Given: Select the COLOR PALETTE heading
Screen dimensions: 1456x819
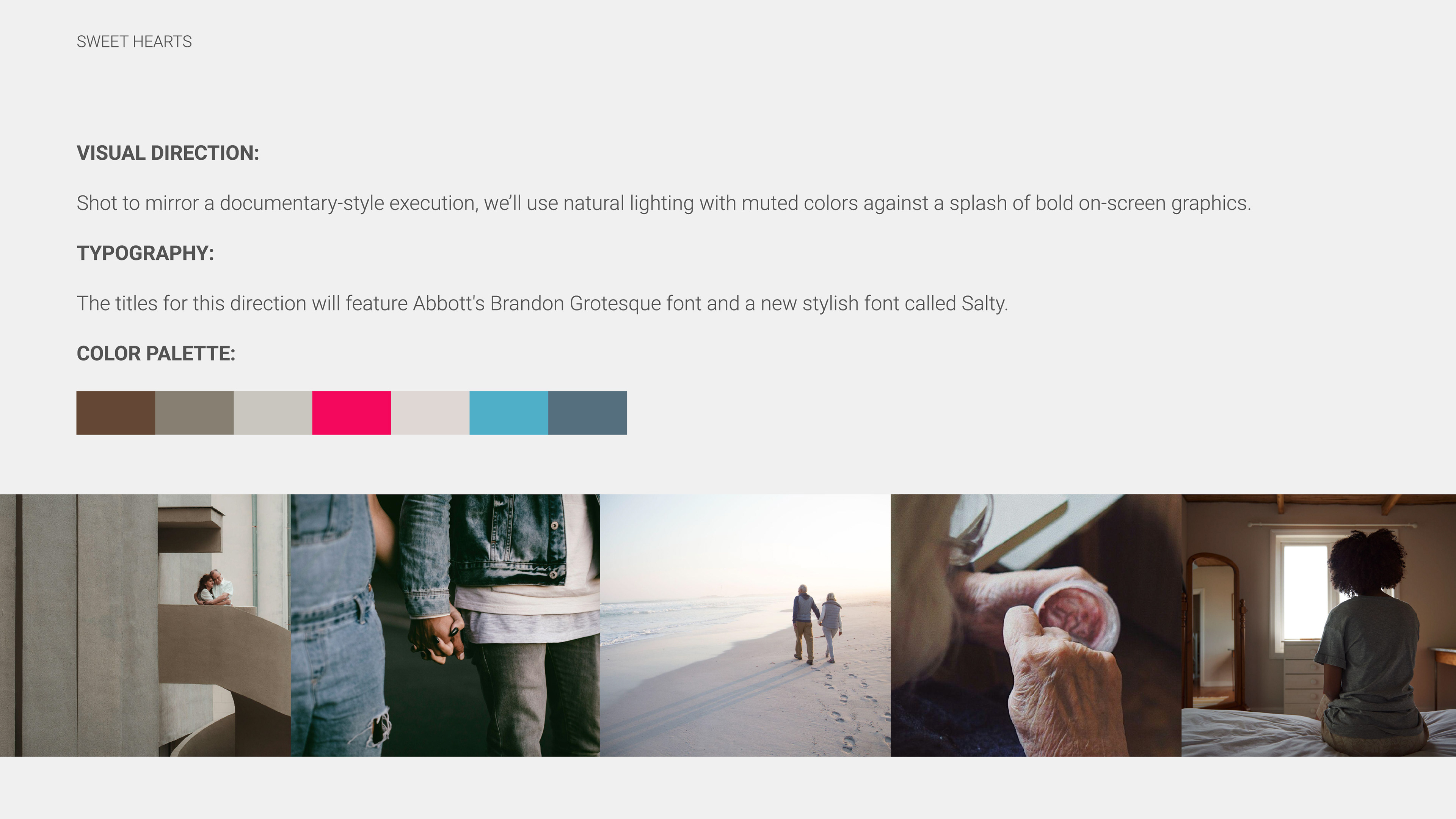Looking at the screenshot, I should pyautogui.click(x=156, y=353).
